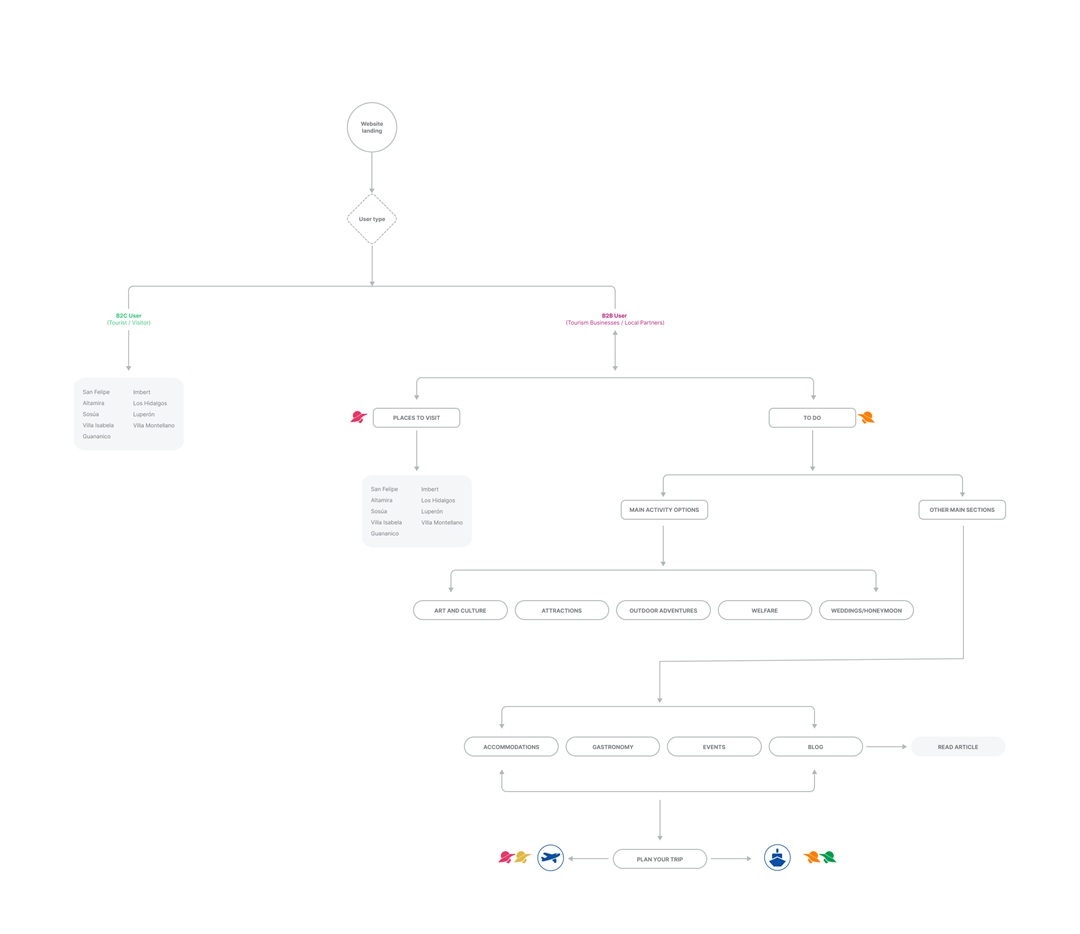Open the To Do node
This screenshot has width=1080, height=934.
click(812, 417)
